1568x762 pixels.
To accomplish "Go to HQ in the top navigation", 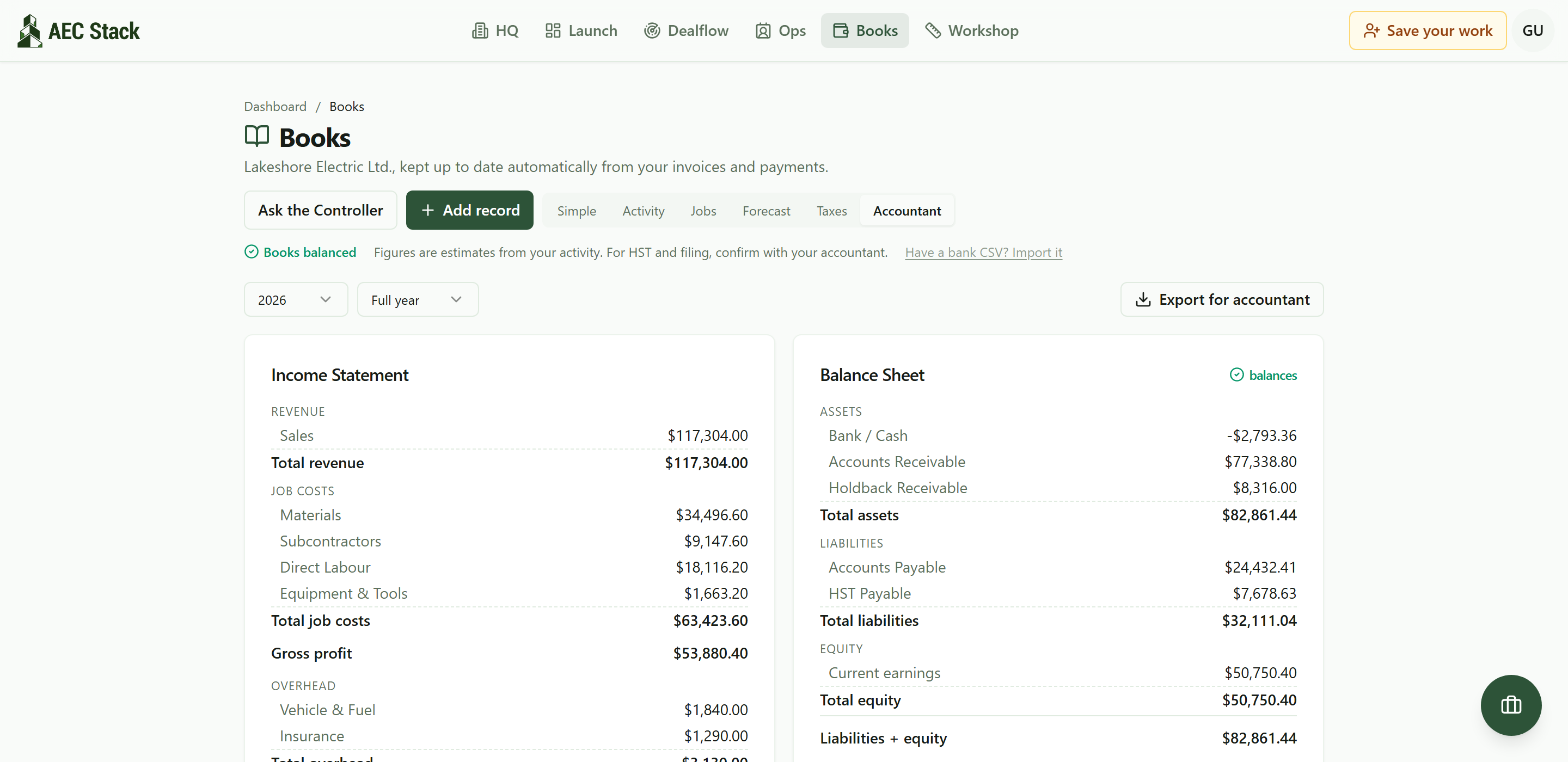I will tap(495, 30).
